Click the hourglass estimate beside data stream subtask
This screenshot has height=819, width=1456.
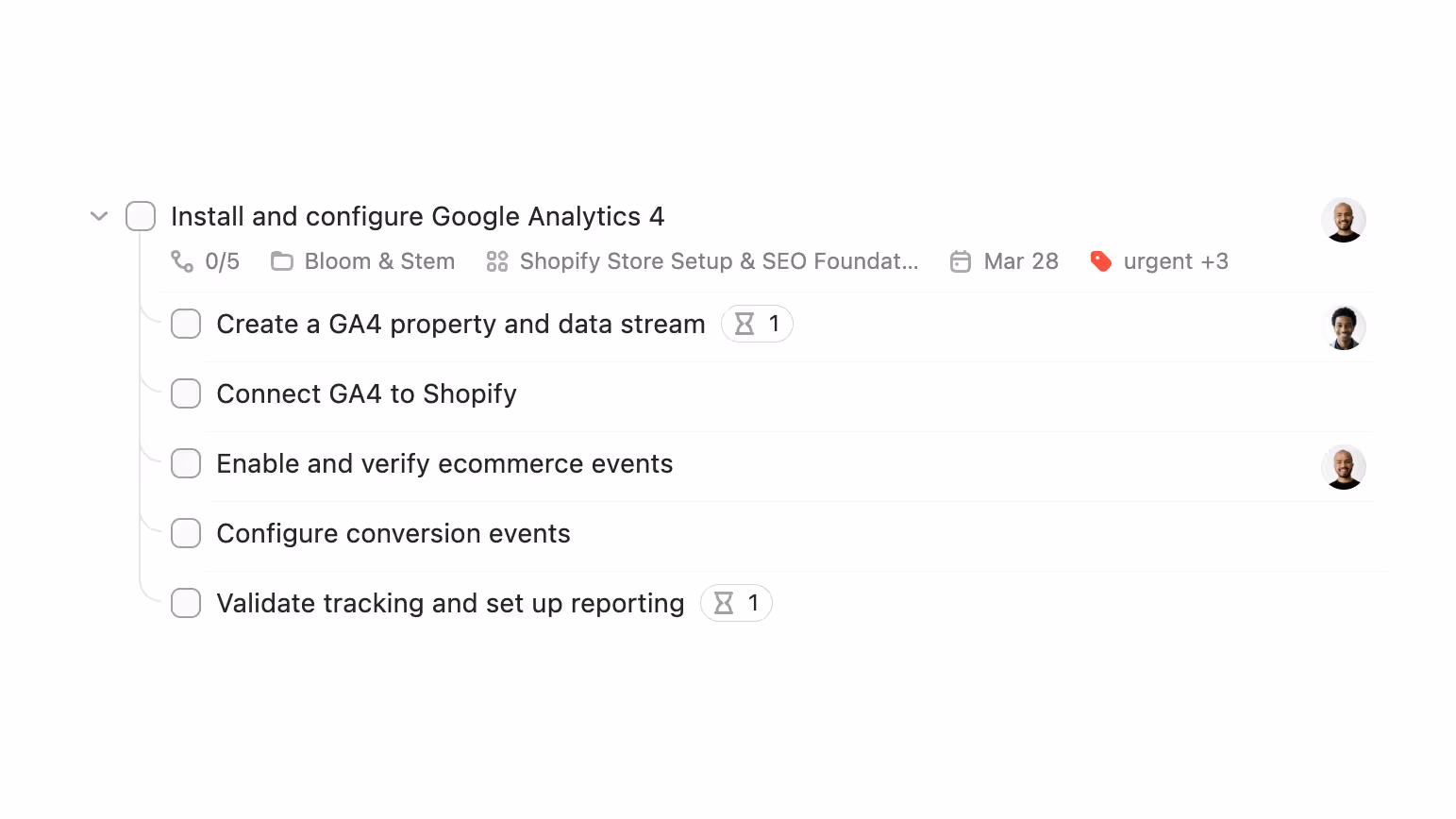757,324
